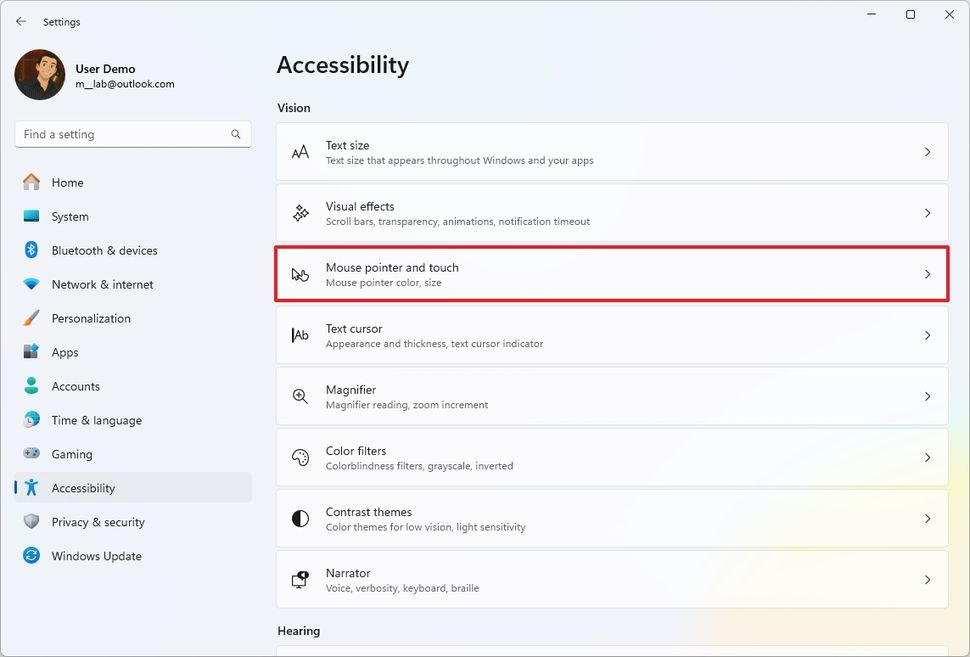
Task: Expand the Mouse pointer and touch chevron
Action: [x=926, y=274]
